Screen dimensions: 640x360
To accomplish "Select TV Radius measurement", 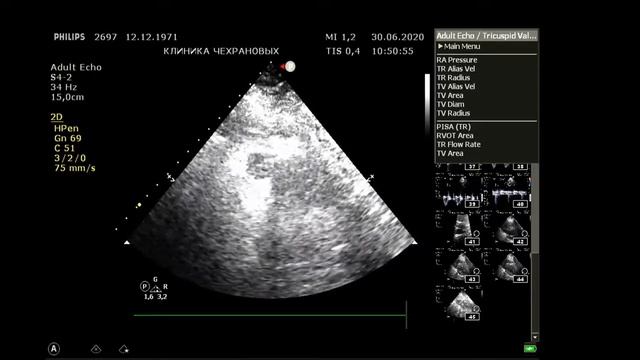I will pyautogui.click(x=453, y=113).
